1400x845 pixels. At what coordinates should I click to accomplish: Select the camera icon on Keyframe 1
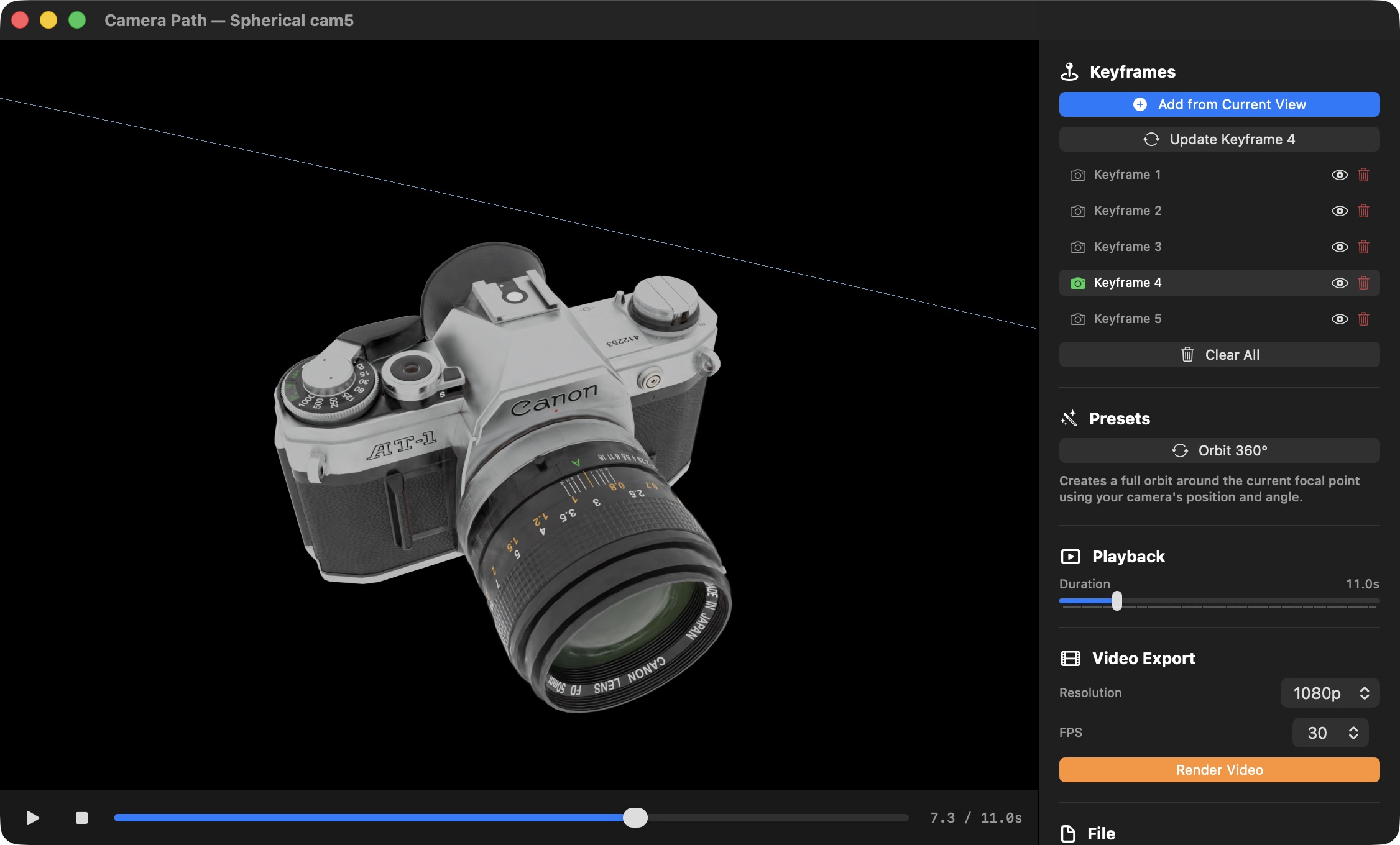tap(1077, 175)
